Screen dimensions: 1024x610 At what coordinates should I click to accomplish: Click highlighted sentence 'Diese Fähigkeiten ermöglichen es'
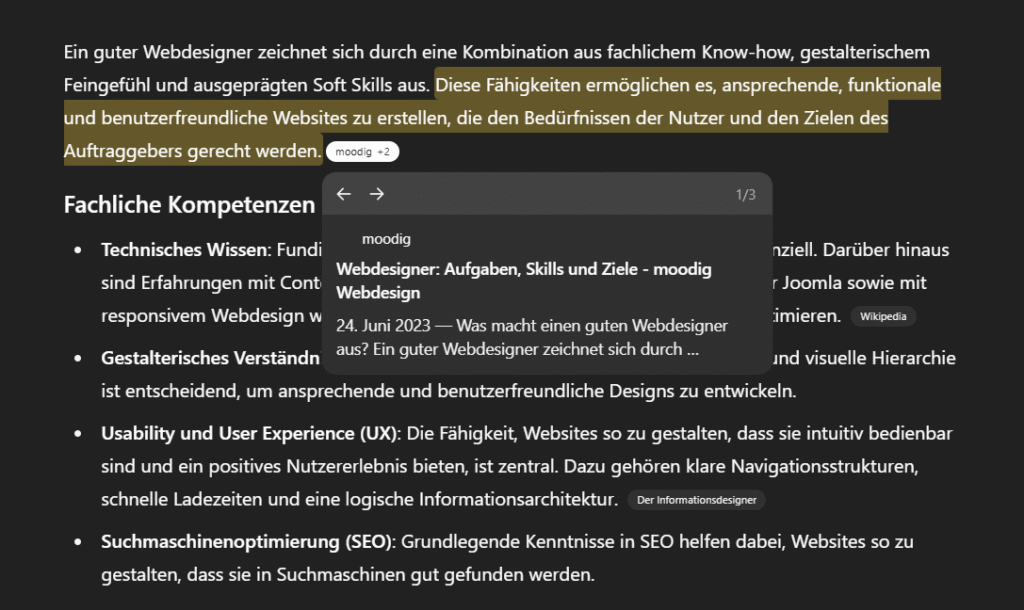tap(573, 85)
